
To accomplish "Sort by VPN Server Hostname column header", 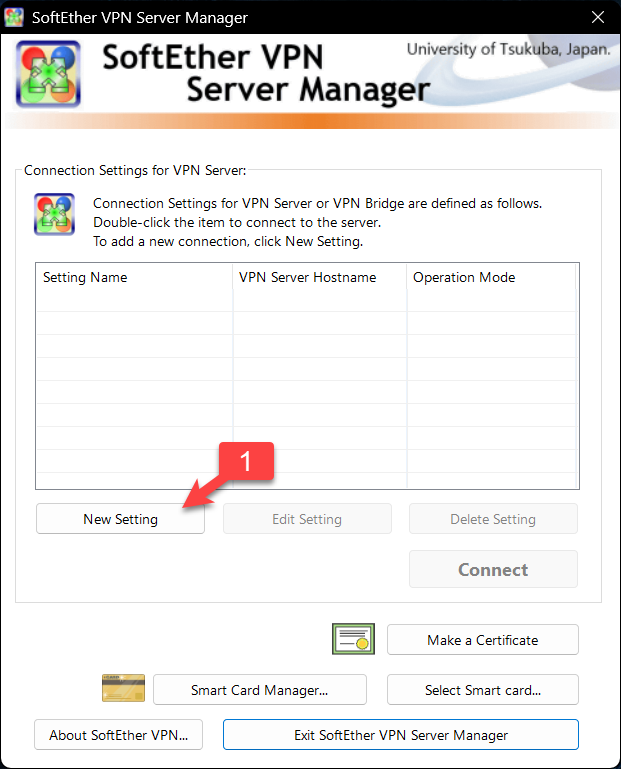I will 320,278.
